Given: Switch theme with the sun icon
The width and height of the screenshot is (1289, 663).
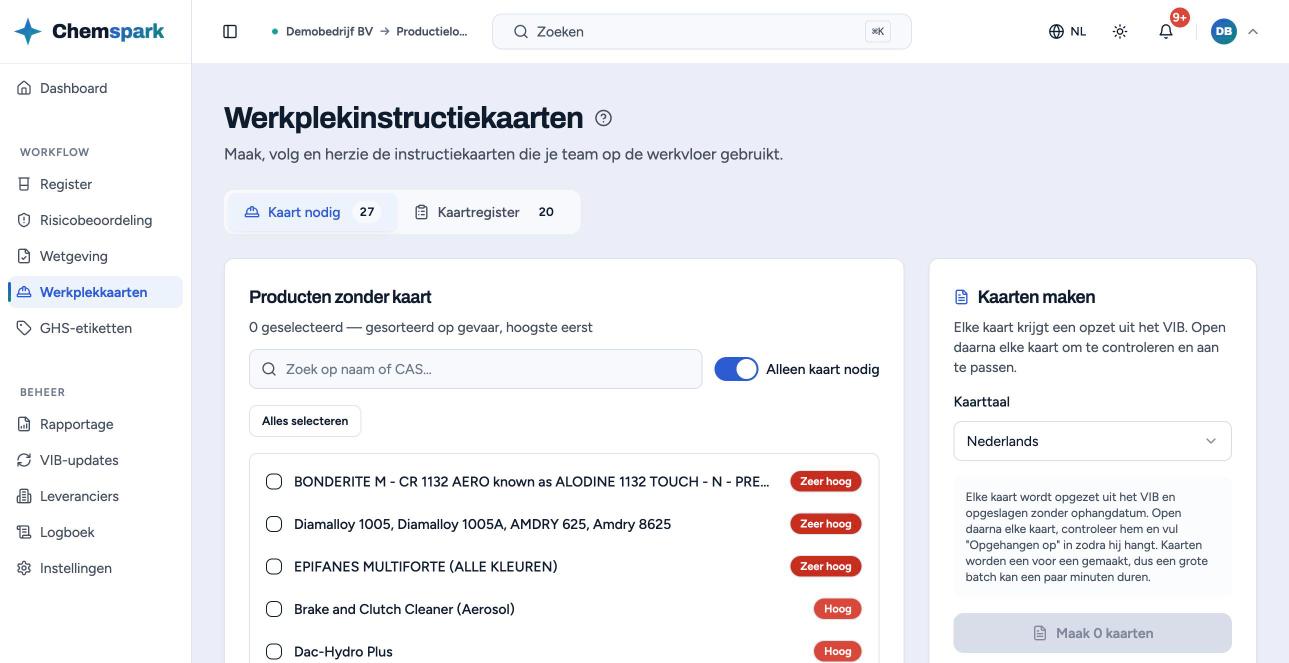Looking at the screenshot, I should click(x=1120, y=31).
